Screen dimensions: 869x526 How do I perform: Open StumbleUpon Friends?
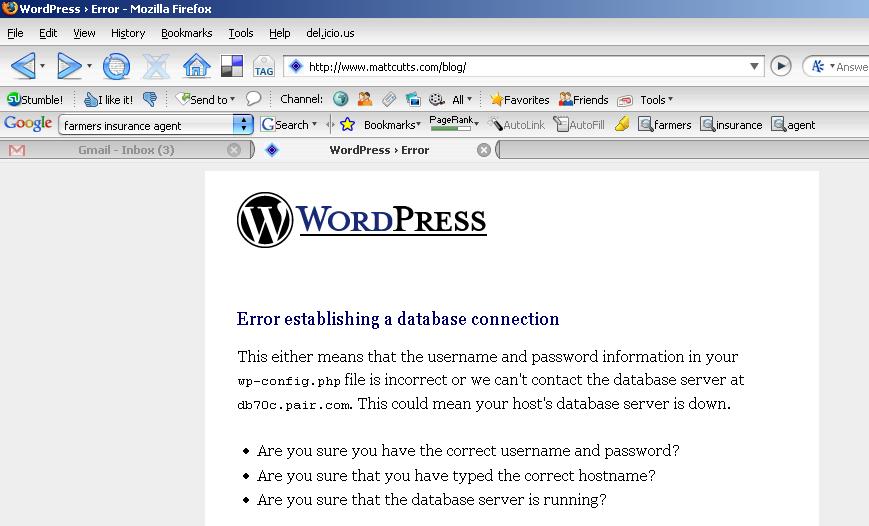(584, 100)
